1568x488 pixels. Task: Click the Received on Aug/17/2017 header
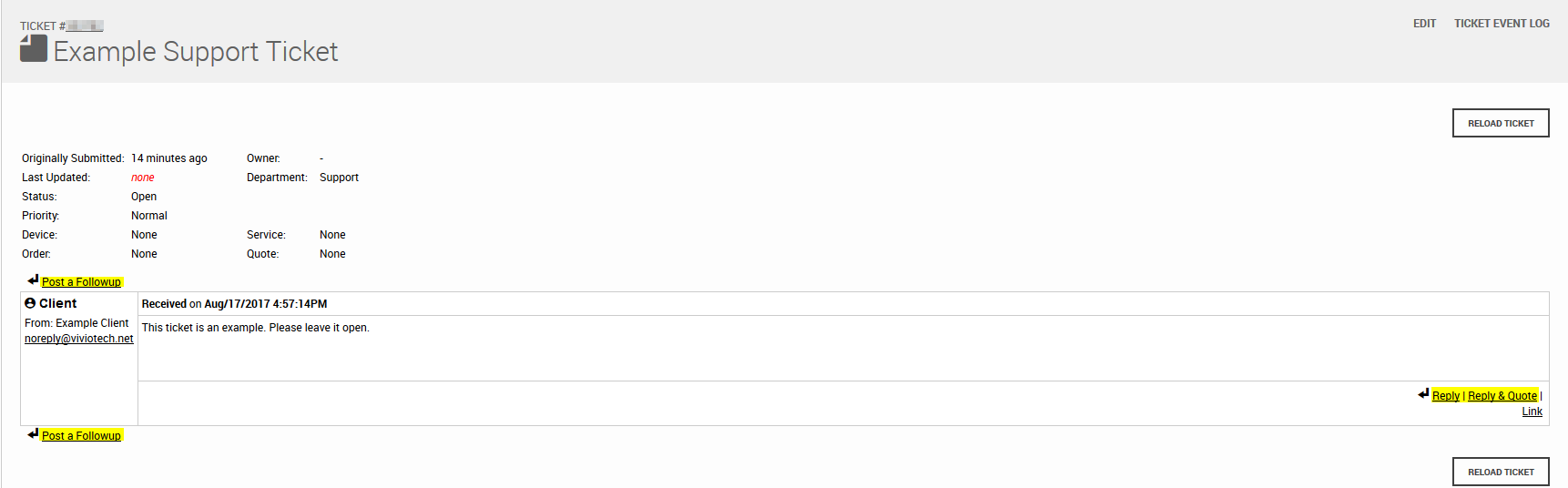click(234, 304)
